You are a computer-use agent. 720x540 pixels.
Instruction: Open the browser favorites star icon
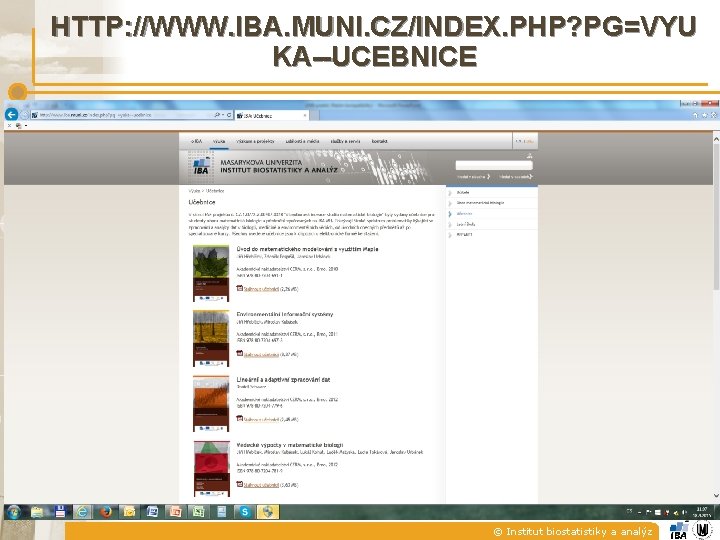click(704, 115)
